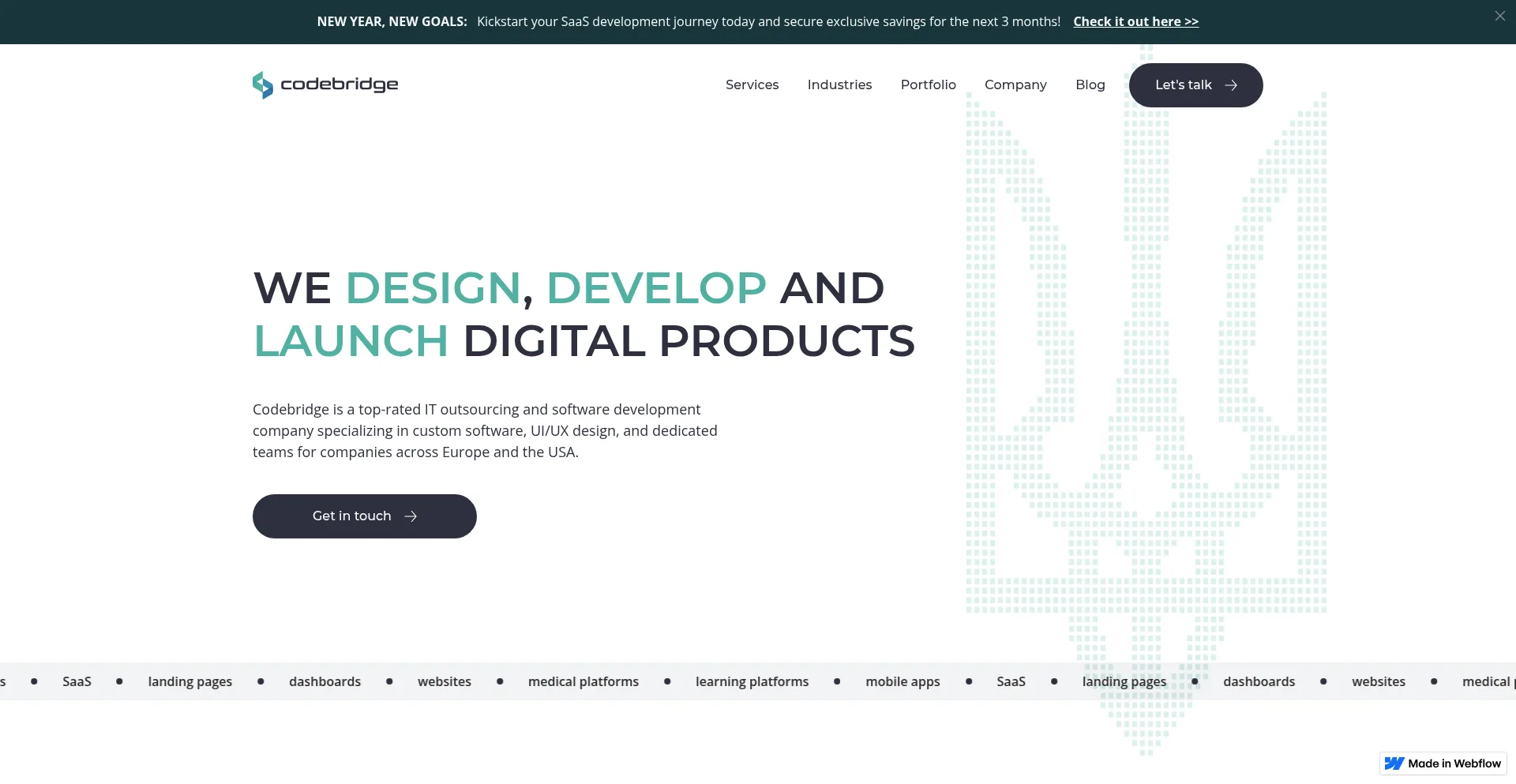Click the dotted trident graphic
This screenshot has height=784, width=1516.
pos(1143,395)
